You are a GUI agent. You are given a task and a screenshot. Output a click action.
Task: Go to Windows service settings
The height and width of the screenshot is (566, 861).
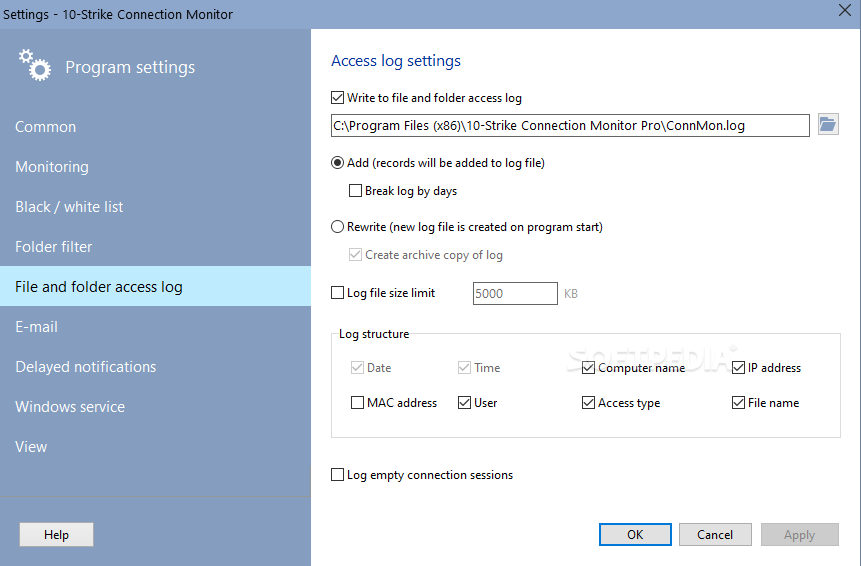pos(155,407)
